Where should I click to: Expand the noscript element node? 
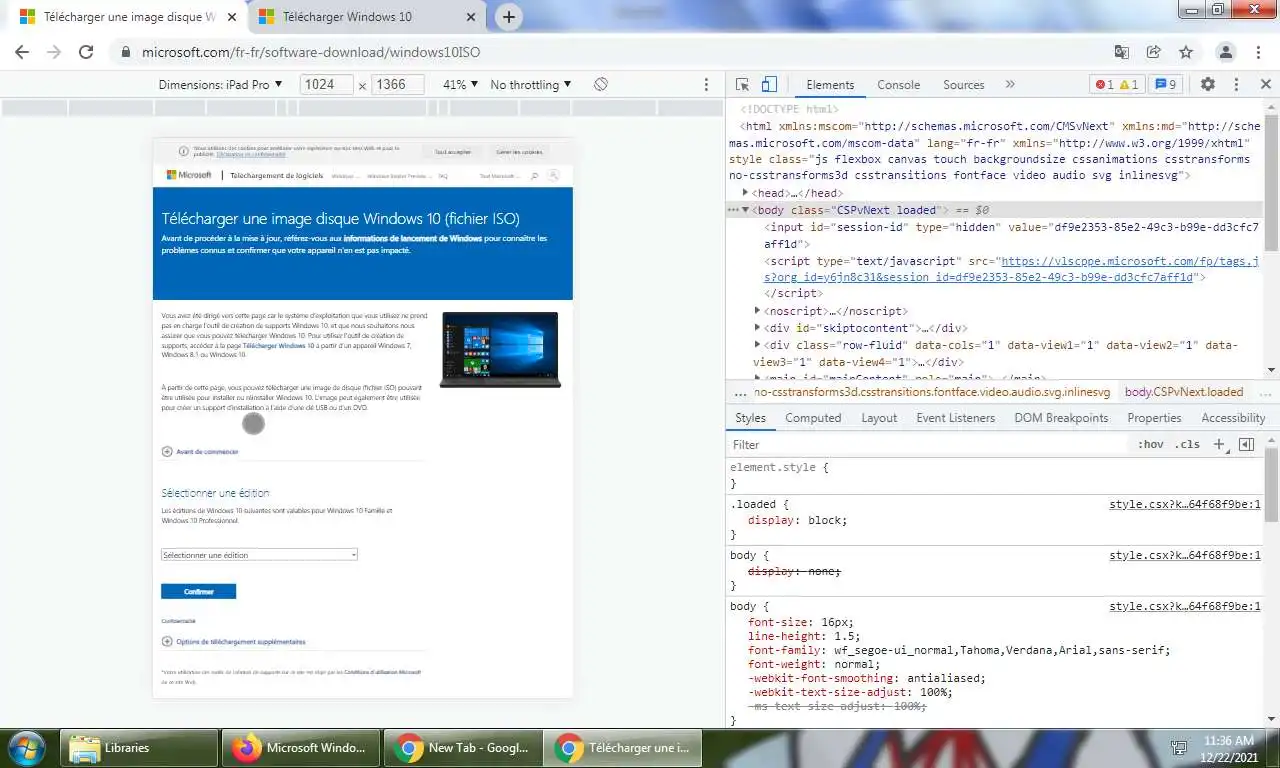coord(758,311)
